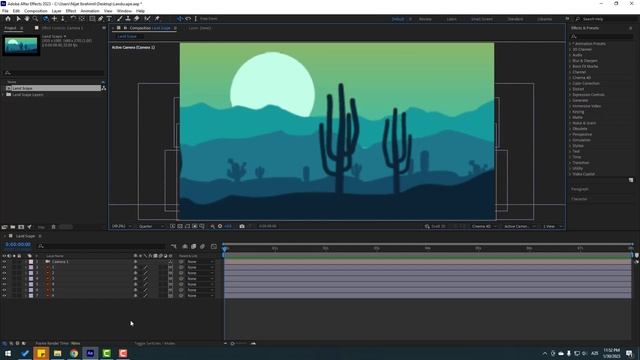Screen dimensions: 640x360
Task: Click the Effects & Presets search field
Action: click(601, 37)
